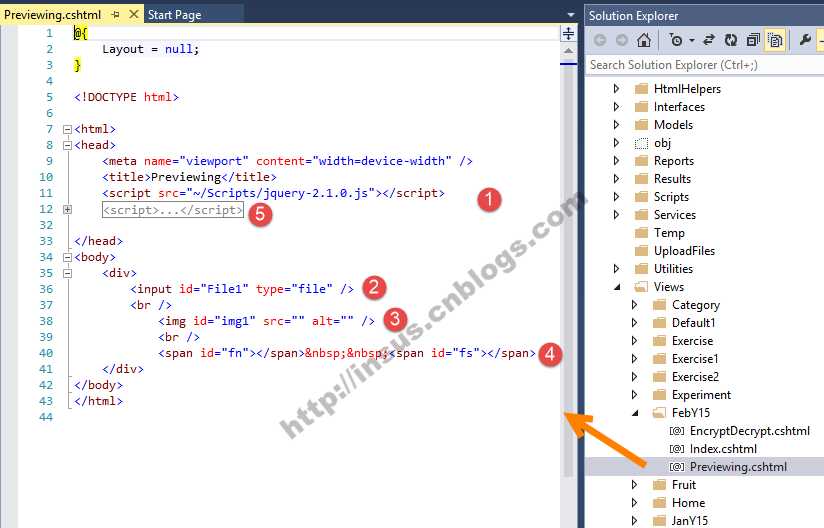Click the 'File1' input tag line
This screenshot has width=824, height=528.
(242, 289)
